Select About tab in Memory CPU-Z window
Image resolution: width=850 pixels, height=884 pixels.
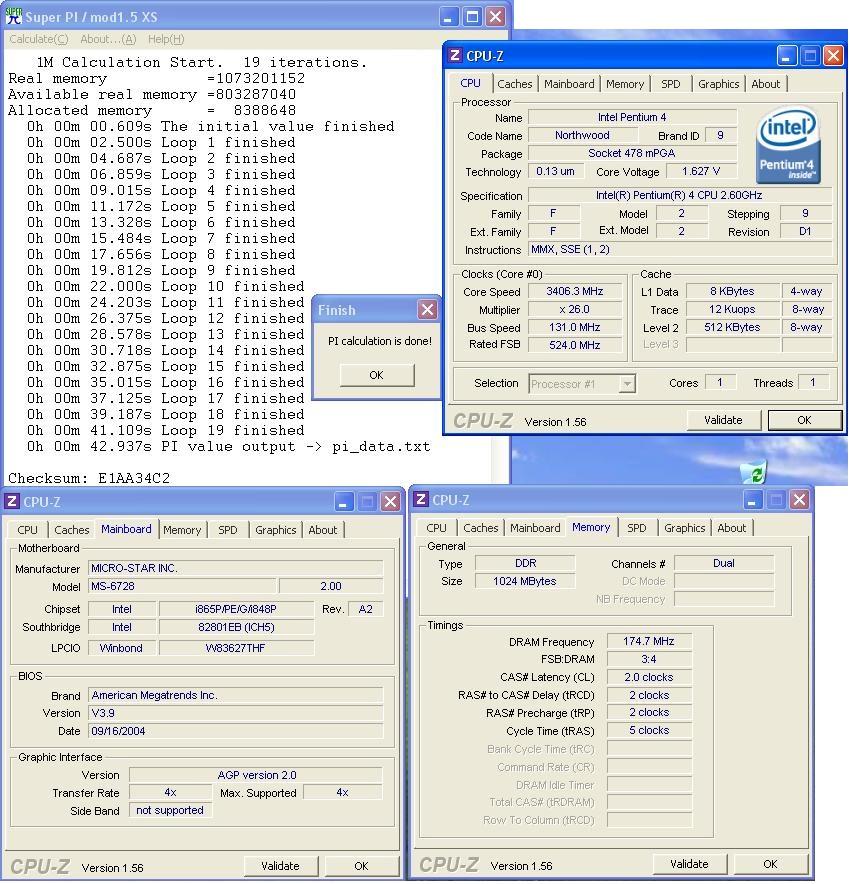click(x=732, y=528)
